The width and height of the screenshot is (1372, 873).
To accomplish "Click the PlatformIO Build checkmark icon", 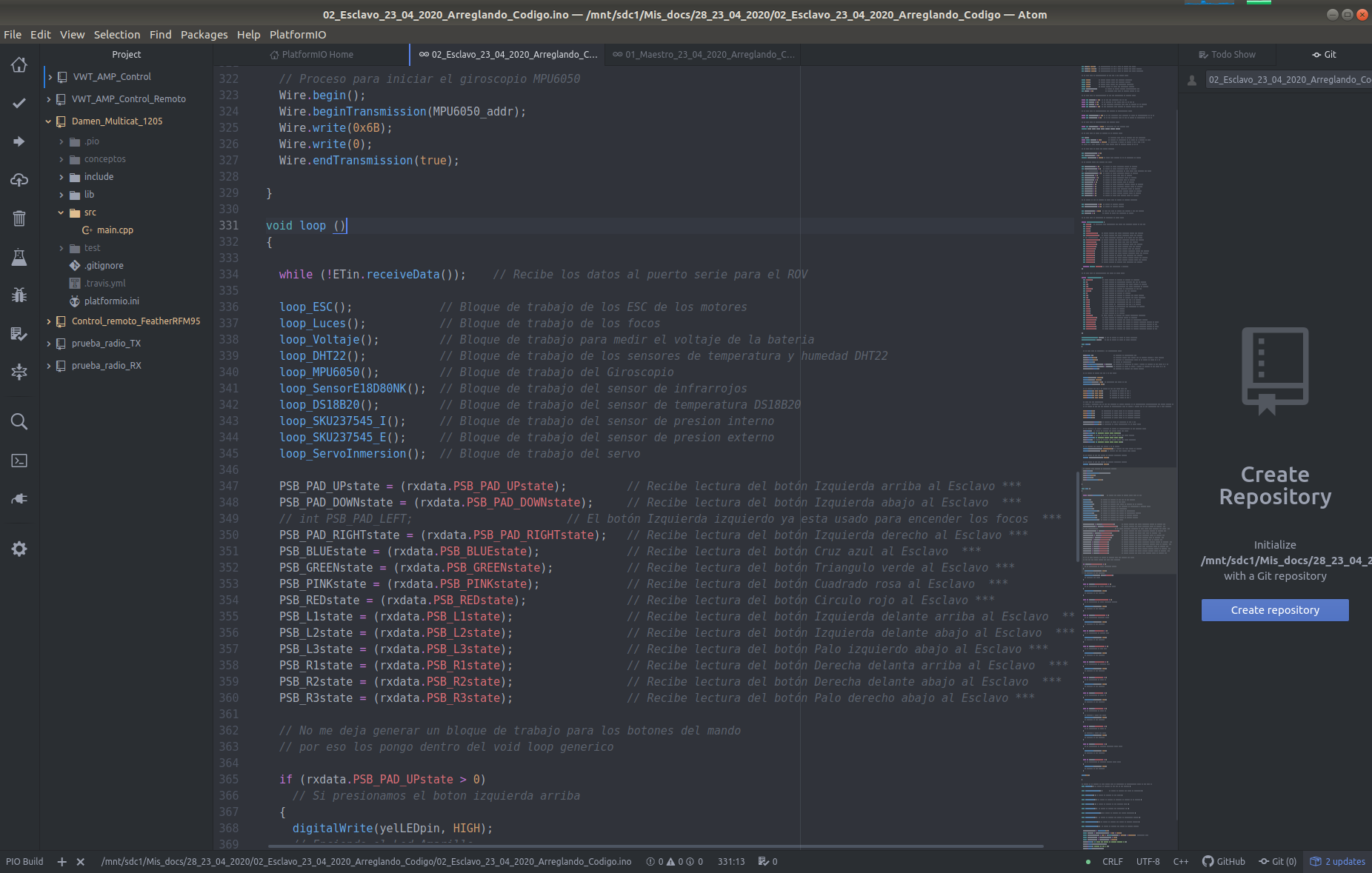I will tap(19, 103).
